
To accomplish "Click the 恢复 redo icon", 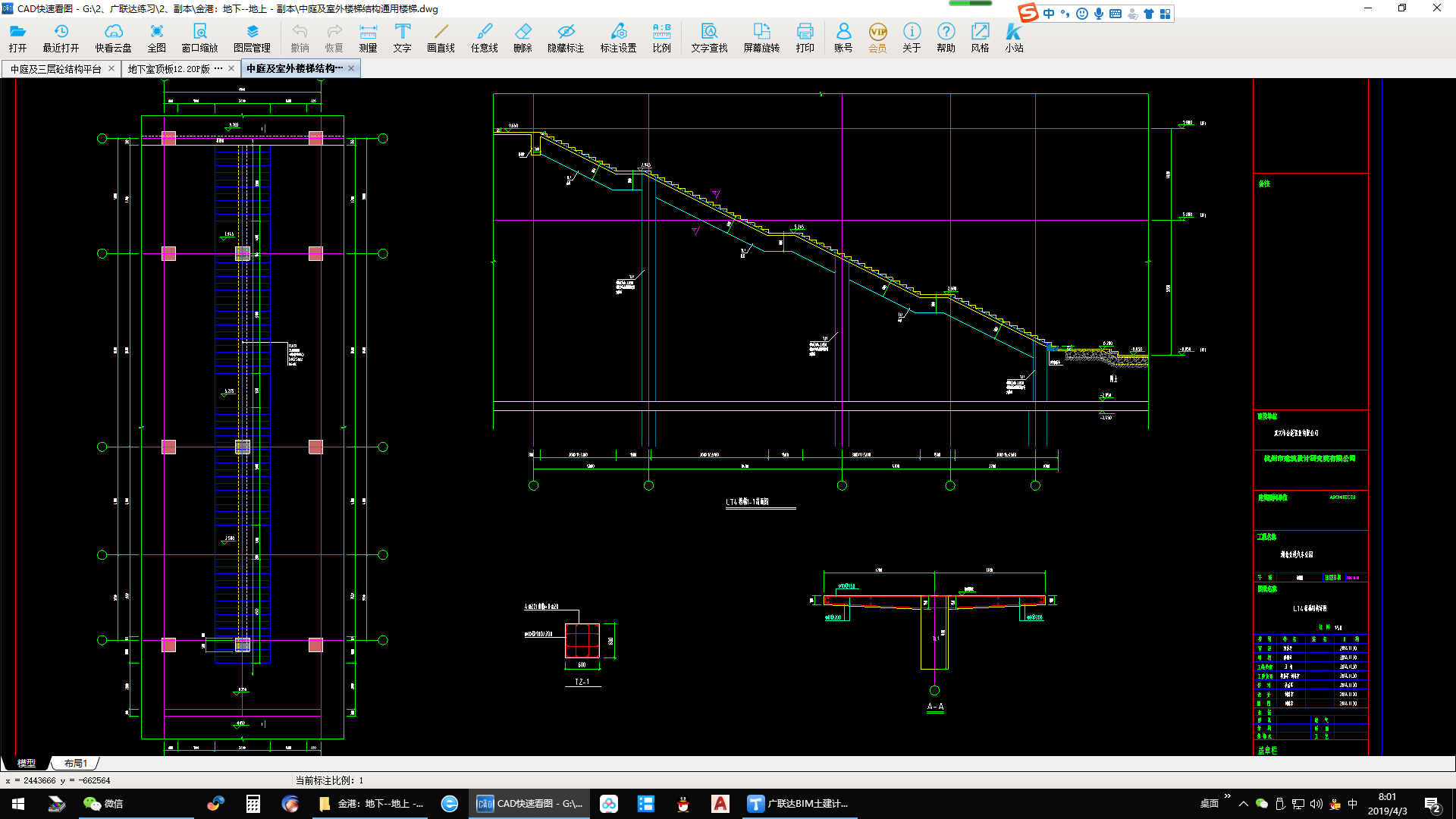I will click(x=334, y=37).
